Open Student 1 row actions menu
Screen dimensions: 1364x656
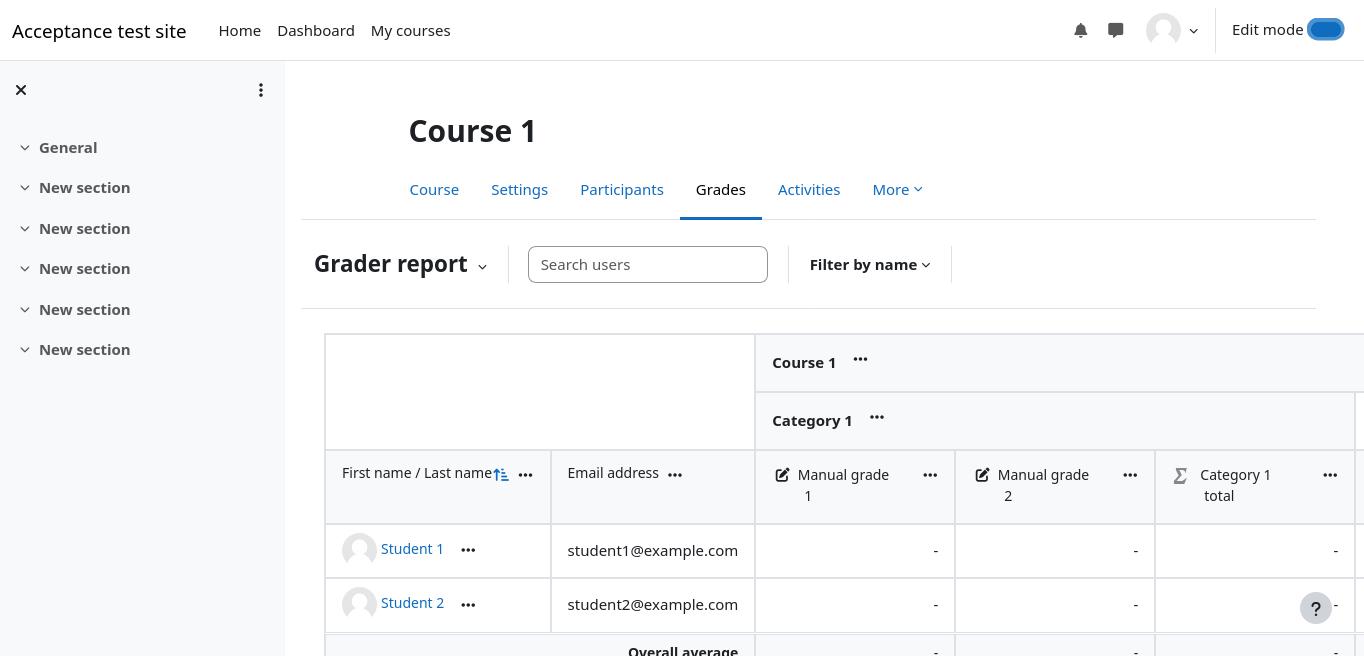[468, 550]
